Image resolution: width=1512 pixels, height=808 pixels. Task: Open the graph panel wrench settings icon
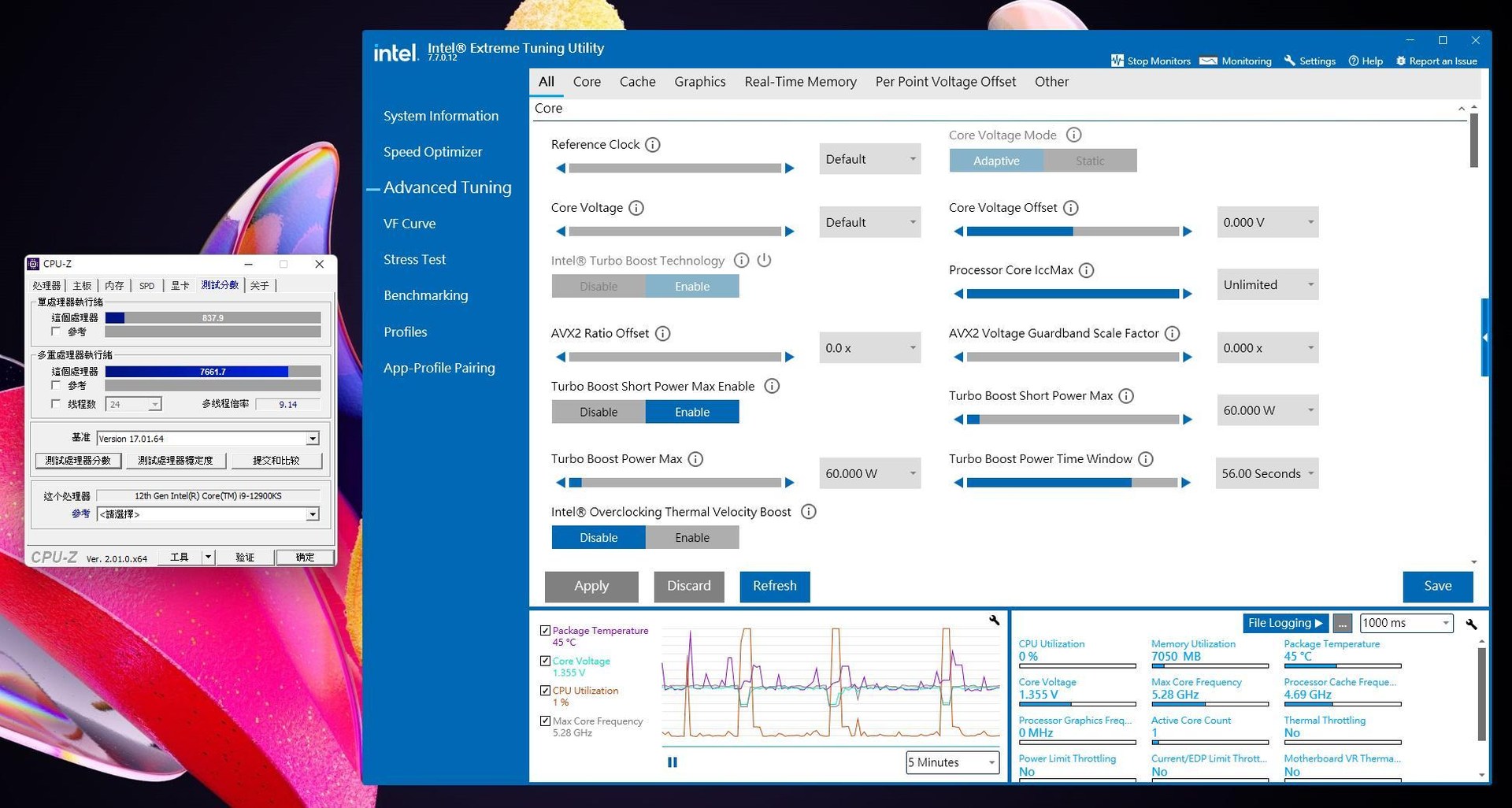click(x=994, y=621)
